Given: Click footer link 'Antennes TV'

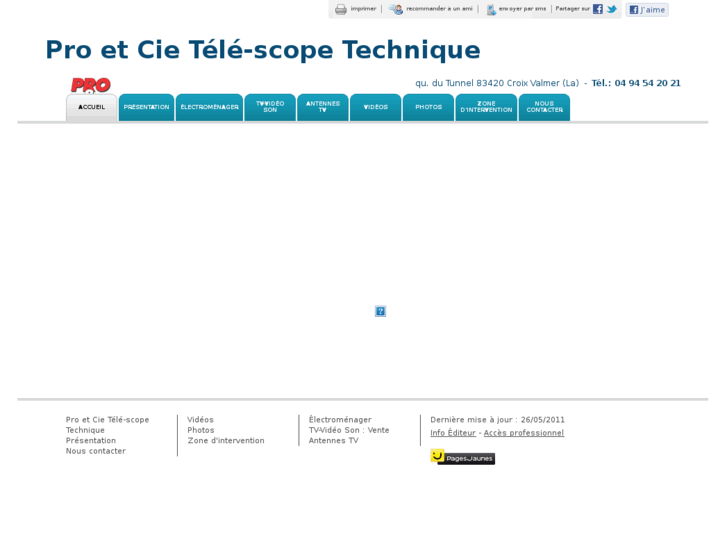Looking at the screenshot, I should click(333, 441).
